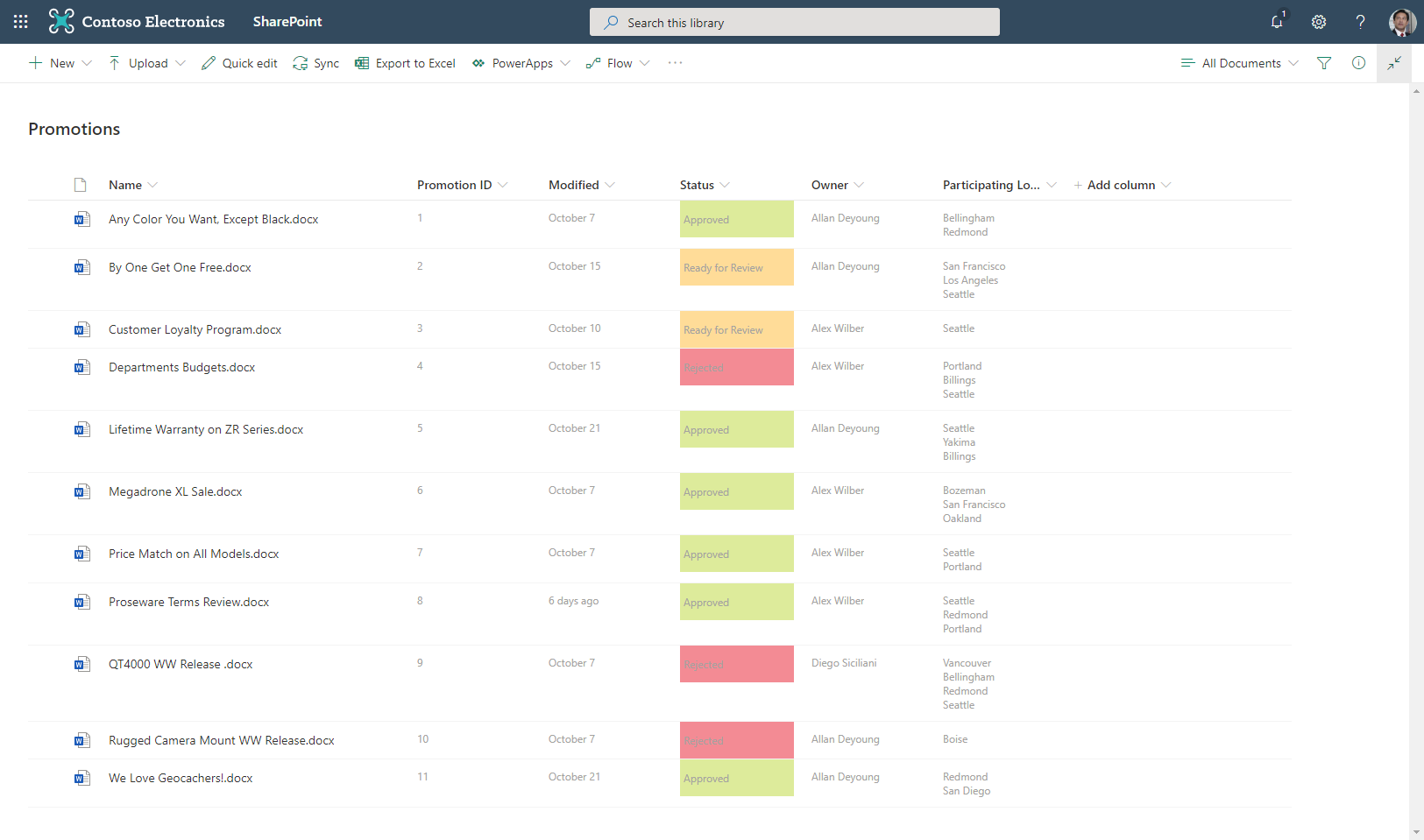Click the help question mark icon
Image resolution: width=1424 pixels, height=840 pixels.
(x=1360, y=22)
